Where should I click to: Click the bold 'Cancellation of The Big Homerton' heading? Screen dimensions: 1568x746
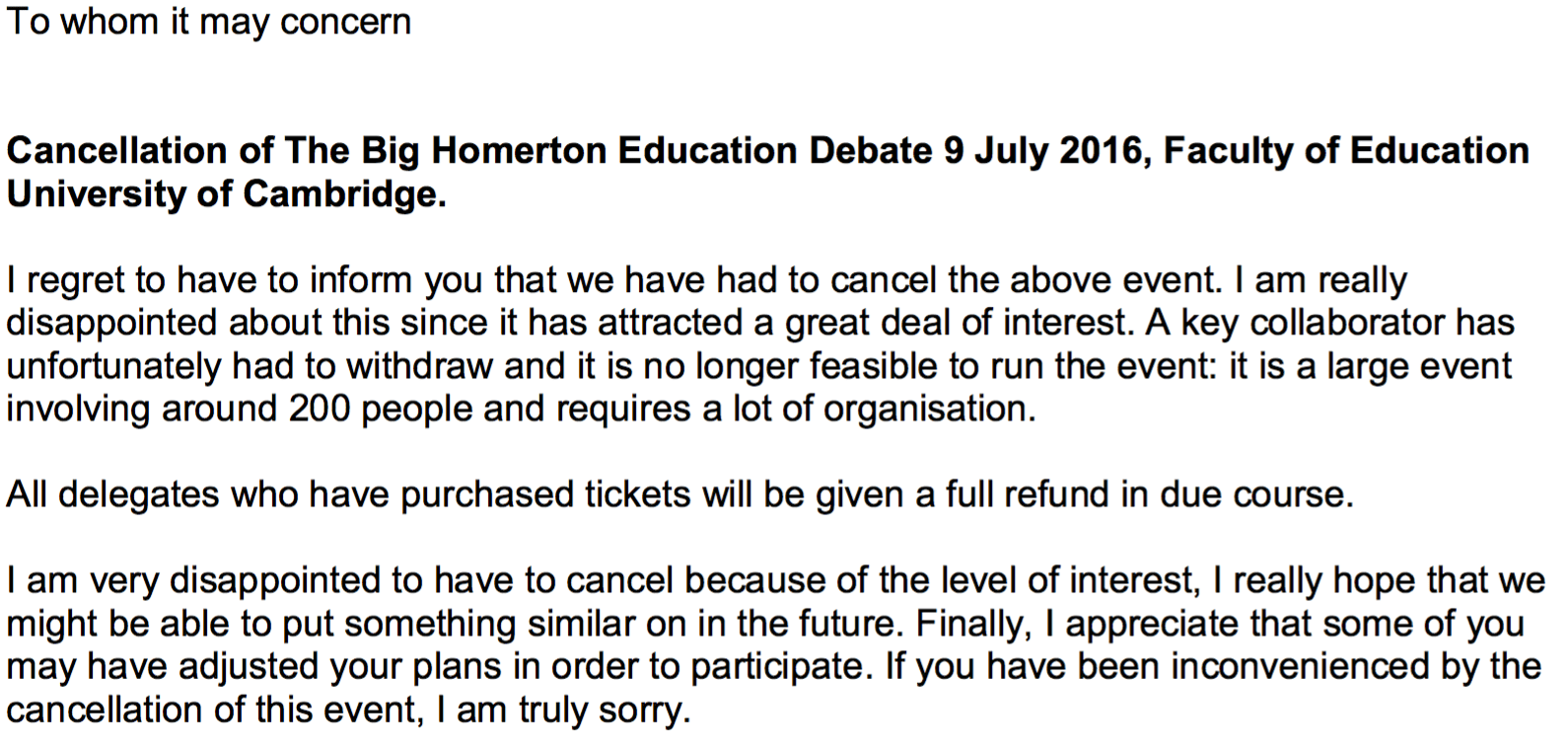308,151
